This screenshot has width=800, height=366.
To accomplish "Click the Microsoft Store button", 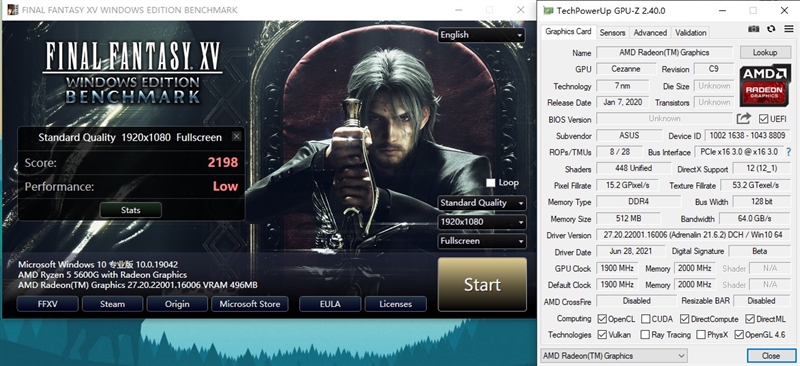I will 249,304.
